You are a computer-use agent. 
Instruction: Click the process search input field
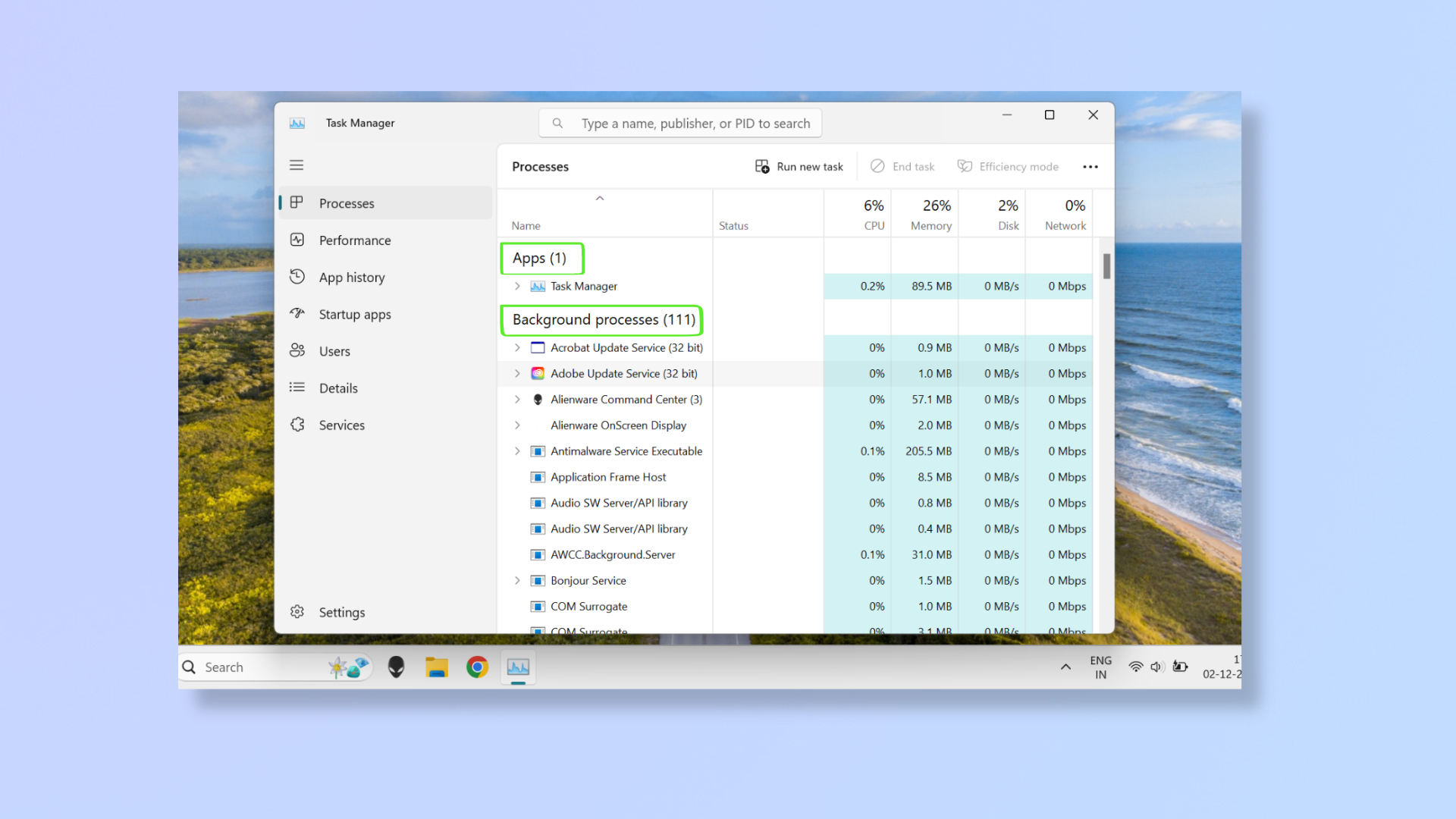[694, 124]
